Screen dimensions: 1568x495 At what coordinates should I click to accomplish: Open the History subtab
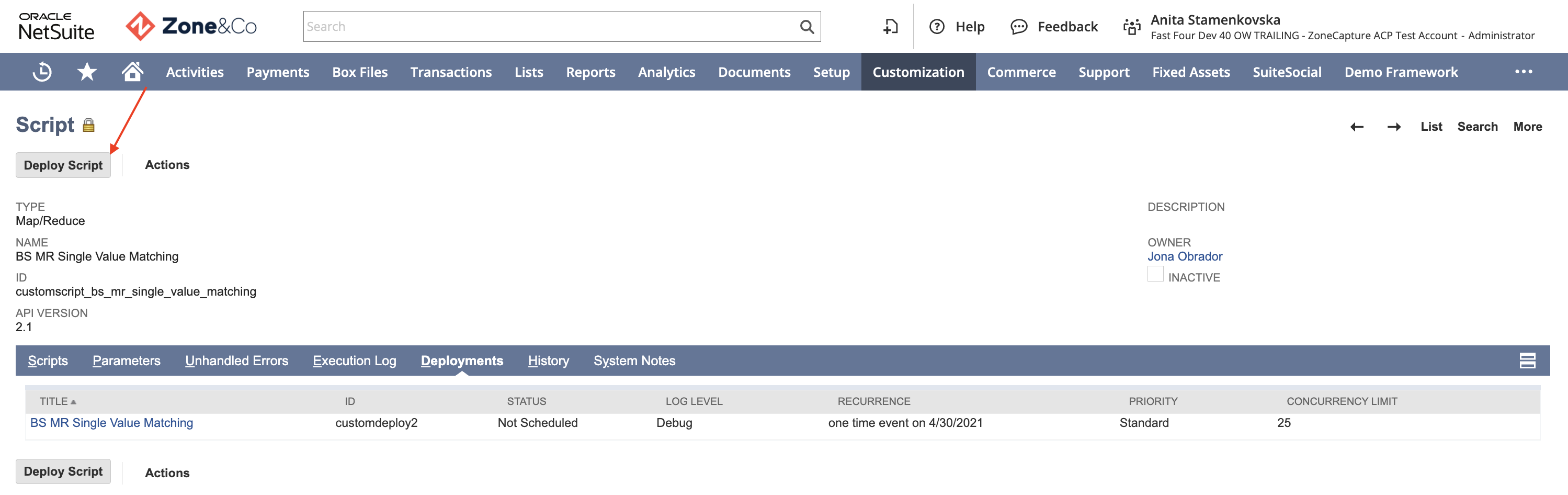point(548,361)
